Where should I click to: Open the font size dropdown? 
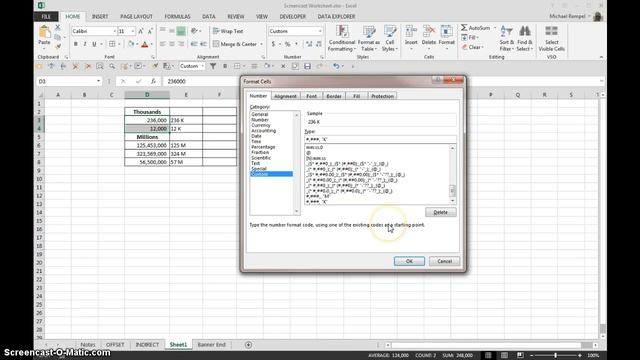(x=133, y=31)
